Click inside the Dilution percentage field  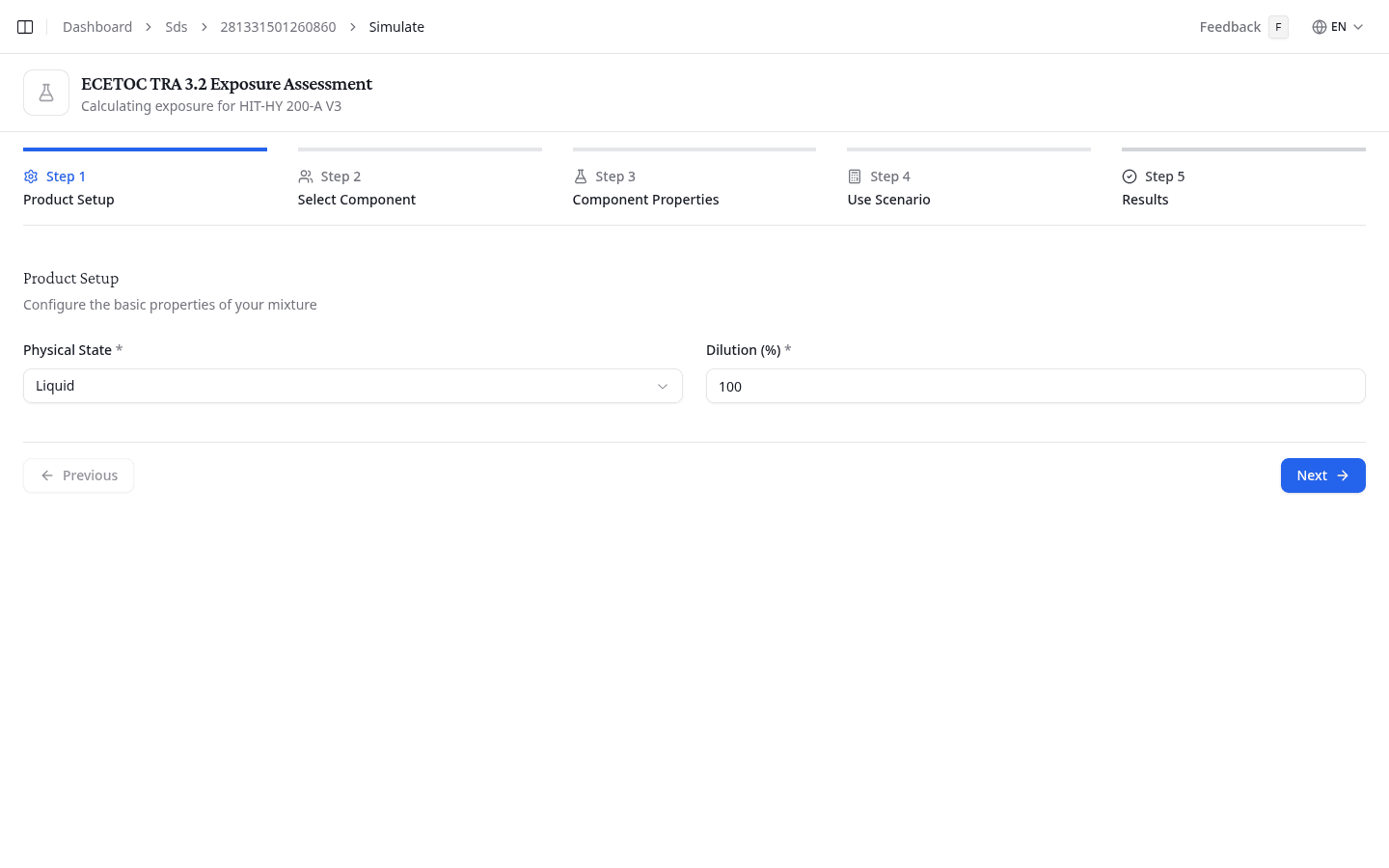point(1035,386)
